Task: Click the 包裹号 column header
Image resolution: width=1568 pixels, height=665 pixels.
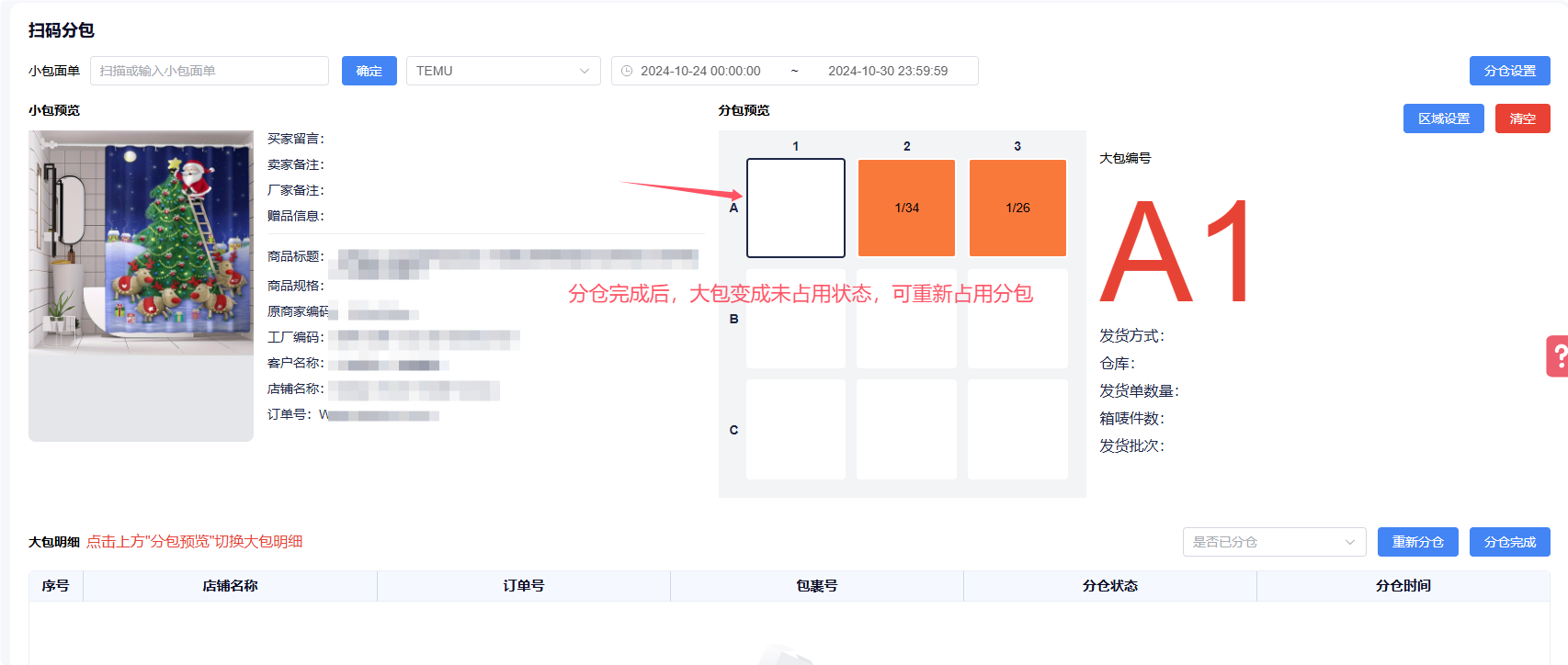Action: tap(816, 586)
